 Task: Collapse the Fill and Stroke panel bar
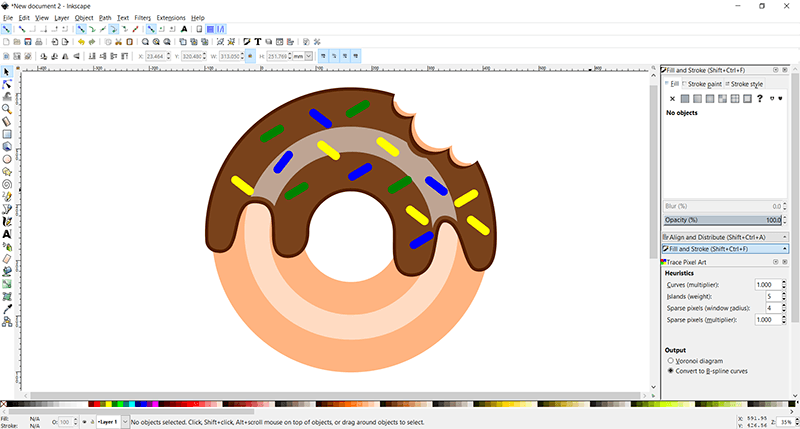725,249
